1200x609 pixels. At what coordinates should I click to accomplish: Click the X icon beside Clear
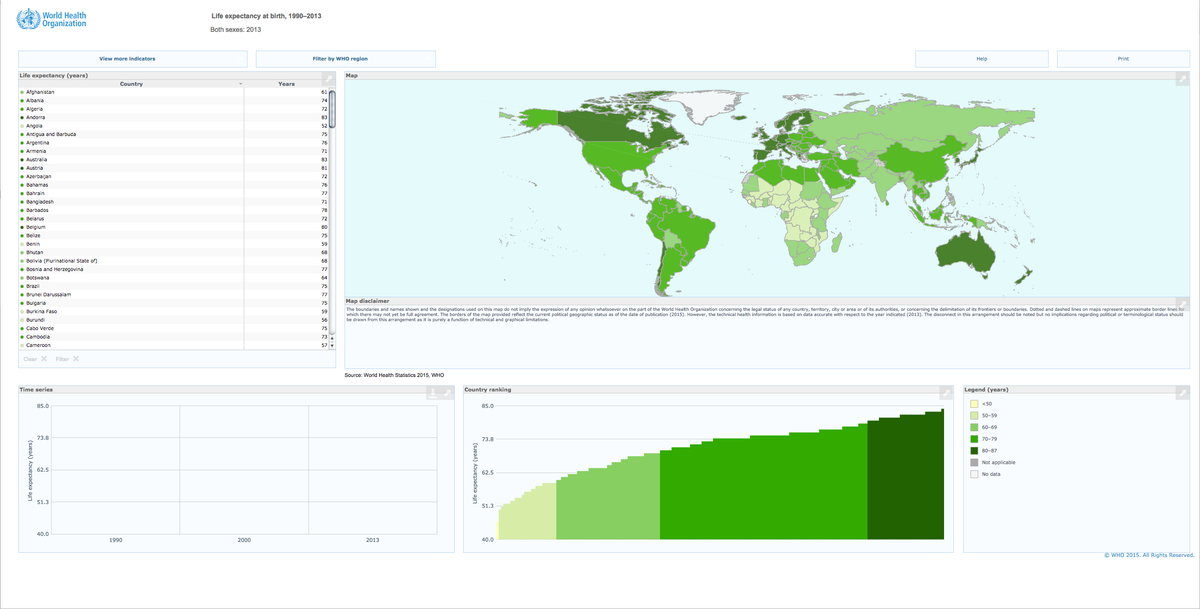[43, 358]
